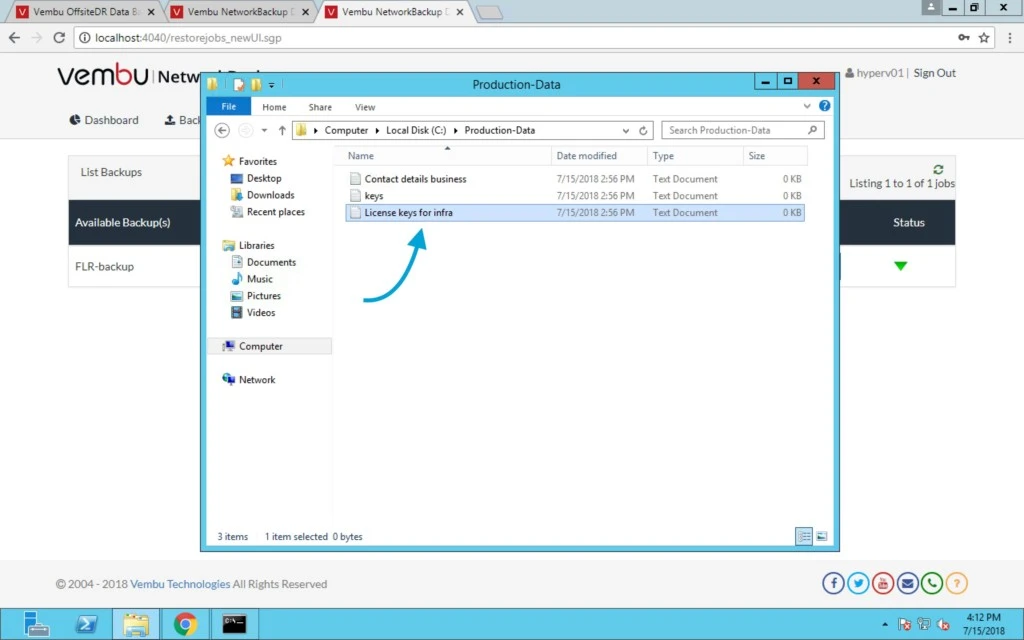Click Explorer back navigation arrow
Screen dimensions: 1024x640
pyautogui.click(x=222, y=131)
